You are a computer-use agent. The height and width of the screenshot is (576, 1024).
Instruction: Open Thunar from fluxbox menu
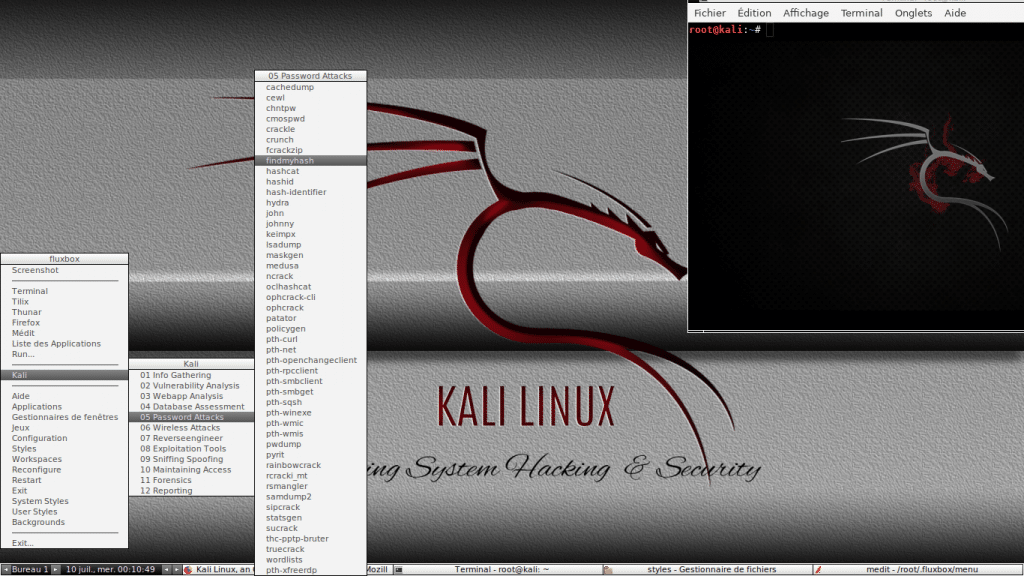tap(64, 312)
